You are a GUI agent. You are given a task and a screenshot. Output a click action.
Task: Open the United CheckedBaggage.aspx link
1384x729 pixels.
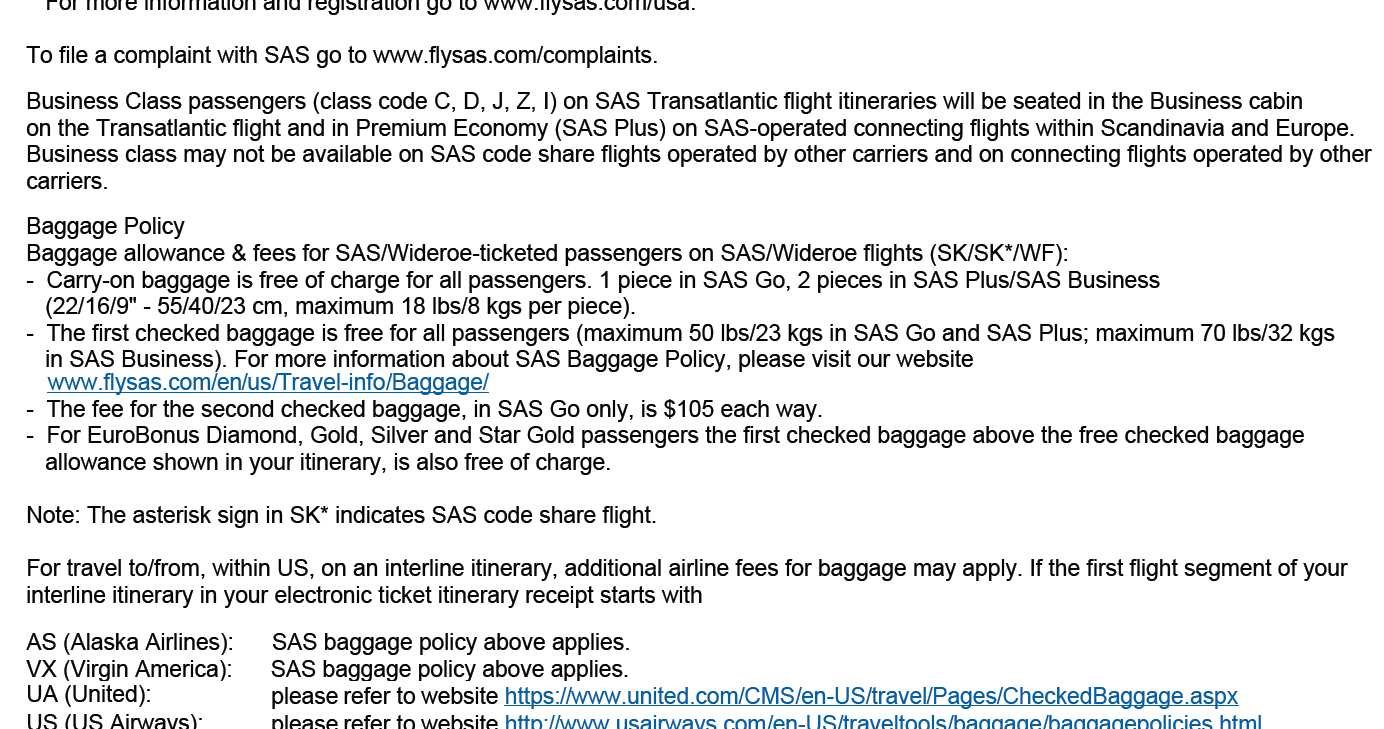point(871,696)
